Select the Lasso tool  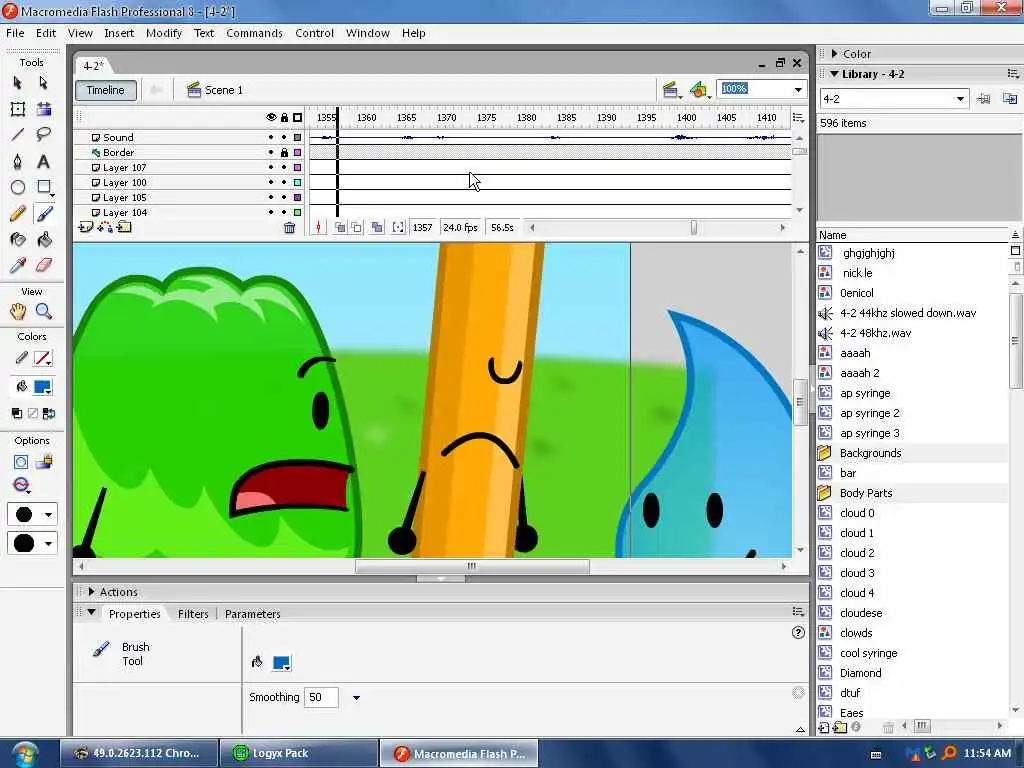(44, 135)
